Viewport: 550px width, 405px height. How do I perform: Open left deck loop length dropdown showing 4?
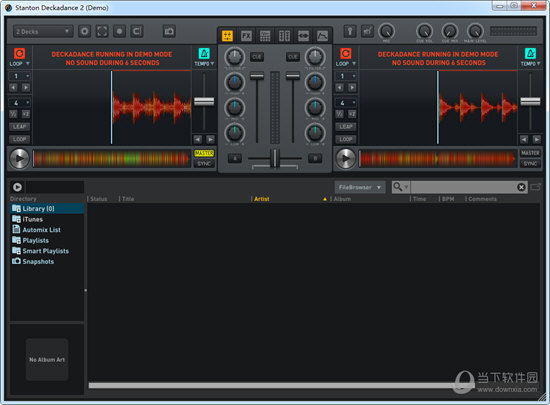click(20, 103)
